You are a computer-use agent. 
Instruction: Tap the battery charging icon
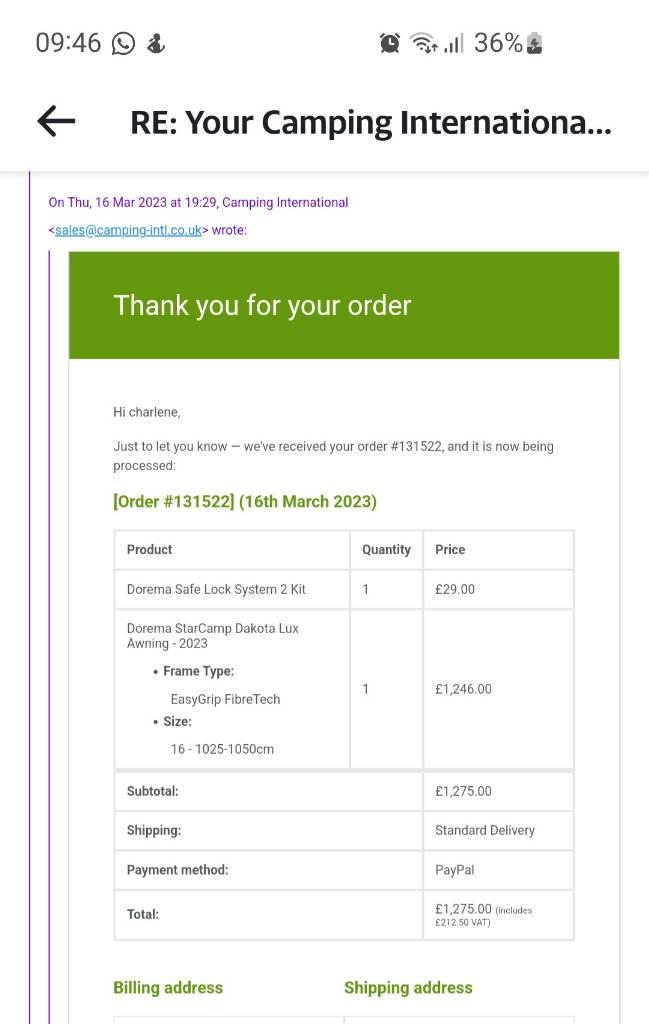(534, 43)
